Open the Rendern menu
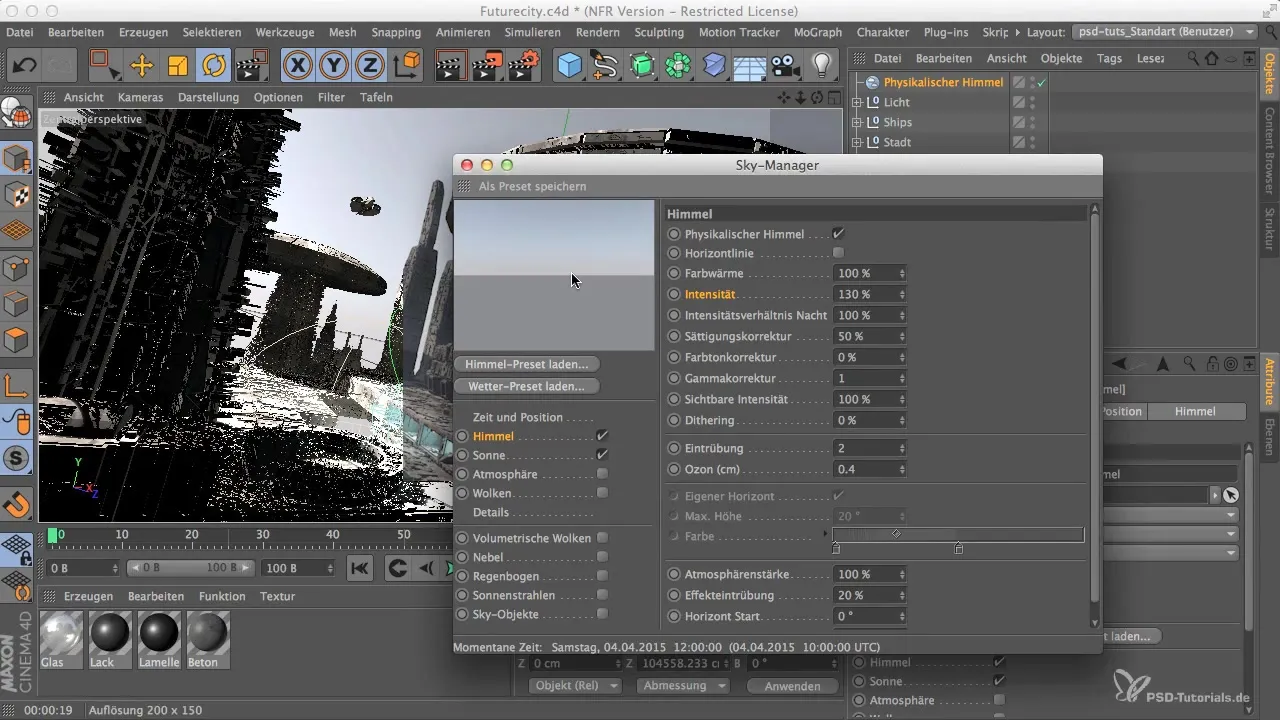Viewport: 1280px width, 720px height. pos(598,32)
